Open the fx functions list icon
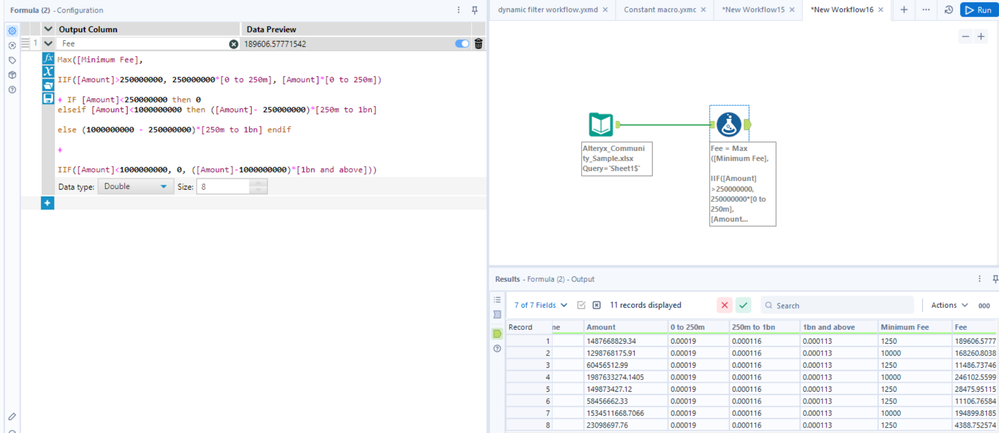The image size is (999, 433). tap(48, 60)
